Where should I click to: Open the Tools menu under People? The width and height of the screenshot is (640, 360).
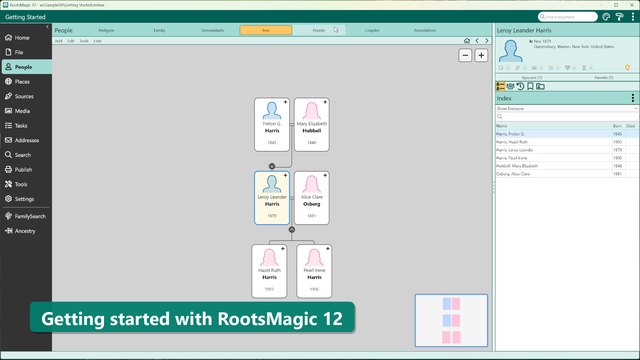coord(84,41)
